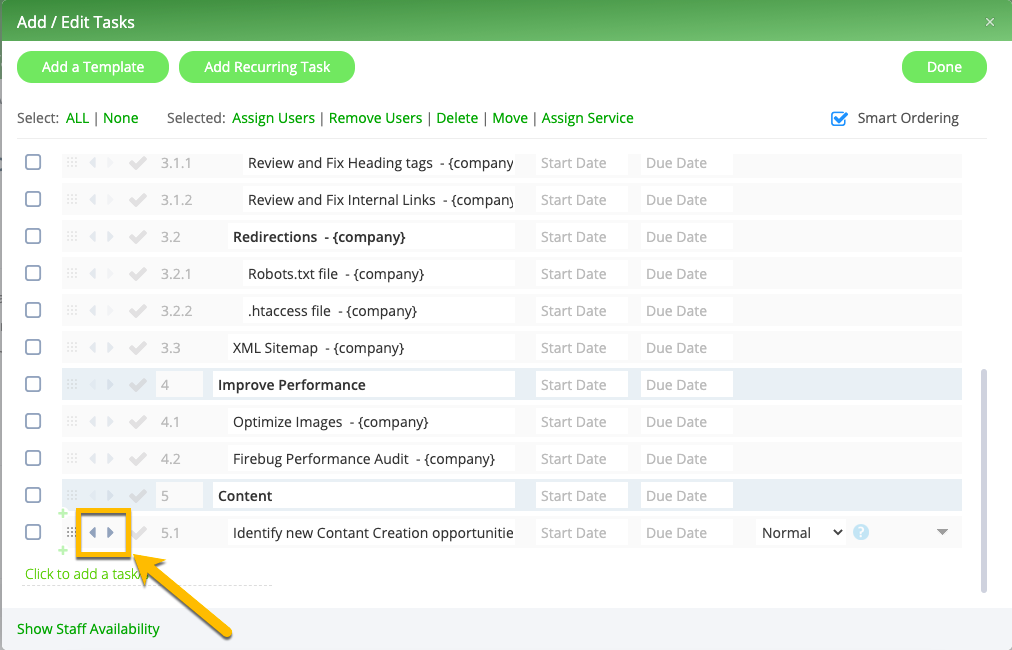Tick the checkbox for Review and Fix Heading tags
This screenshot has height=650, width=1012.
point(33,162)
